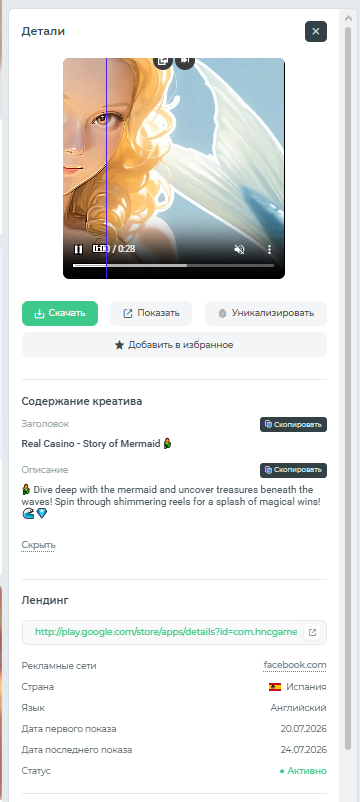Open the play.google.com landing URL

coord(166,632)
